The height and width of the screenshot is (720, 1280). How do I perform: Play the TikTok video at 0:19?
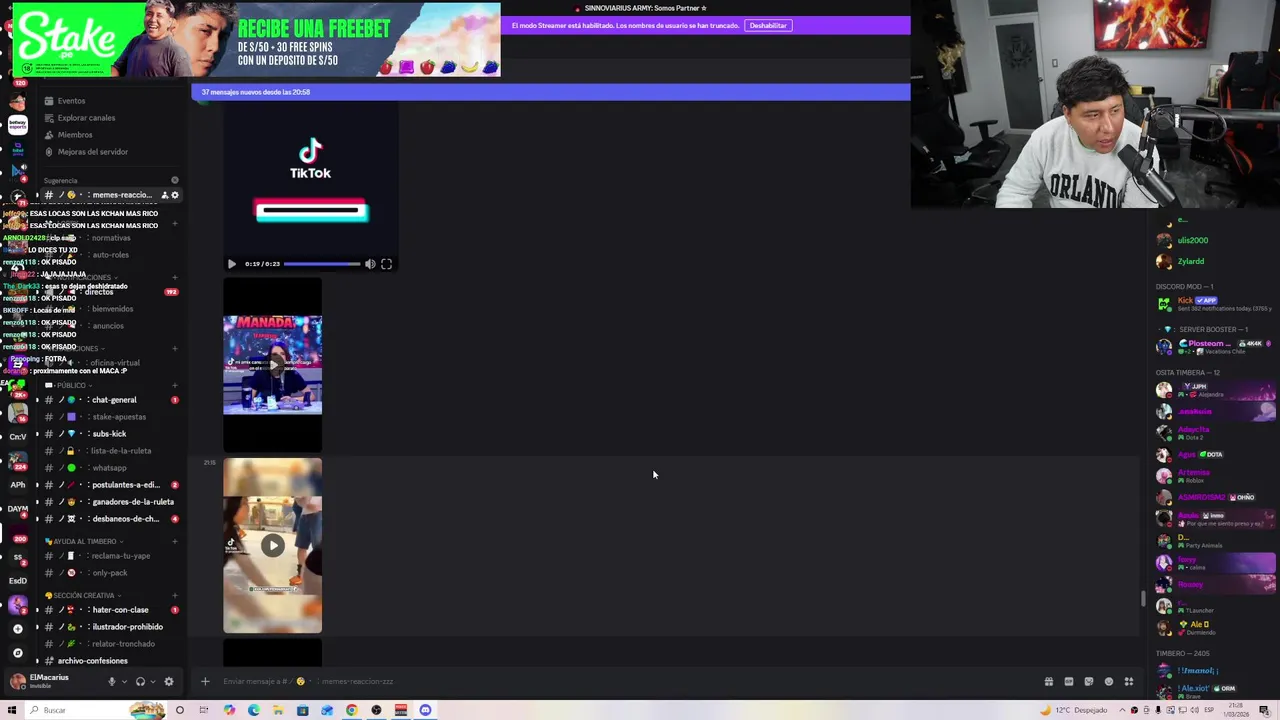pos(231,264)
